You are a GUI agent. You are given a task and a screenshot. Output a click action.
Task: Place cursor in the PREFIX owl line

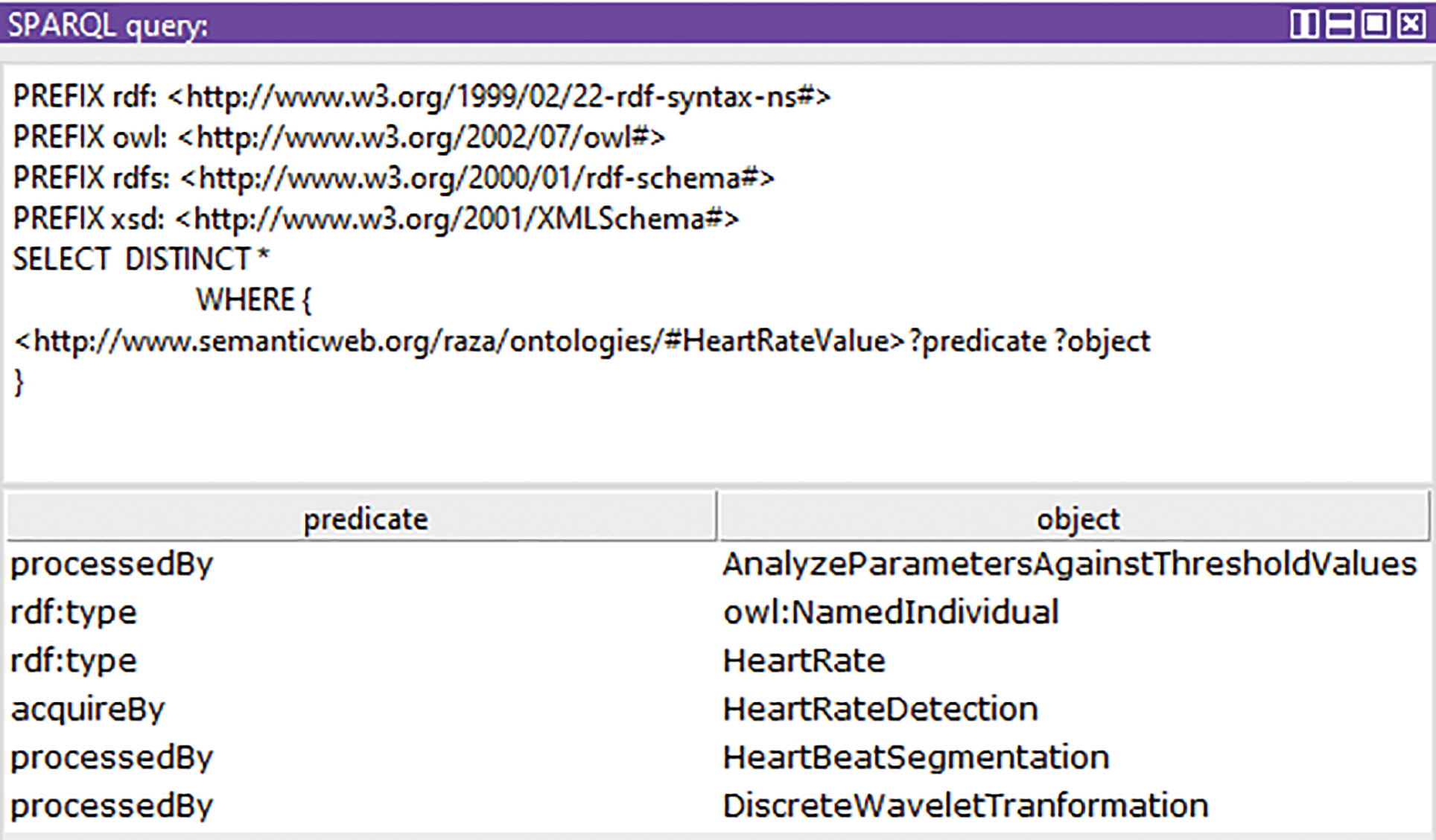click(339, 138)
